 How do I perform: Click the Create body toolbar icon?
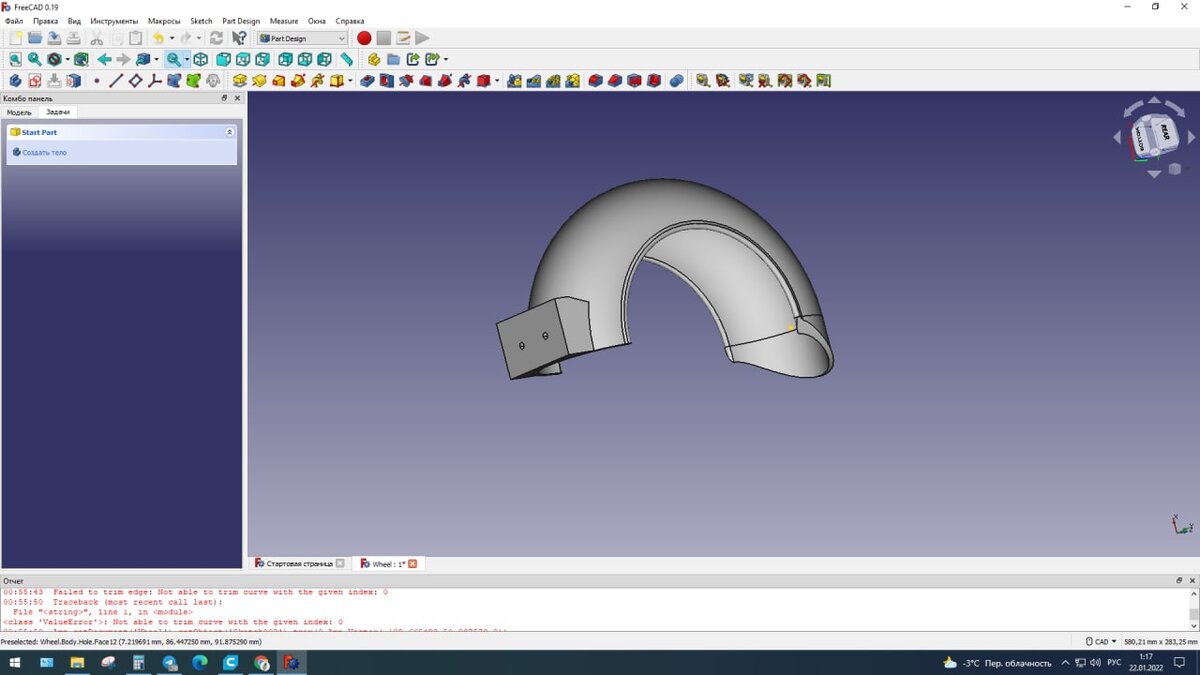tap(15, 81)
